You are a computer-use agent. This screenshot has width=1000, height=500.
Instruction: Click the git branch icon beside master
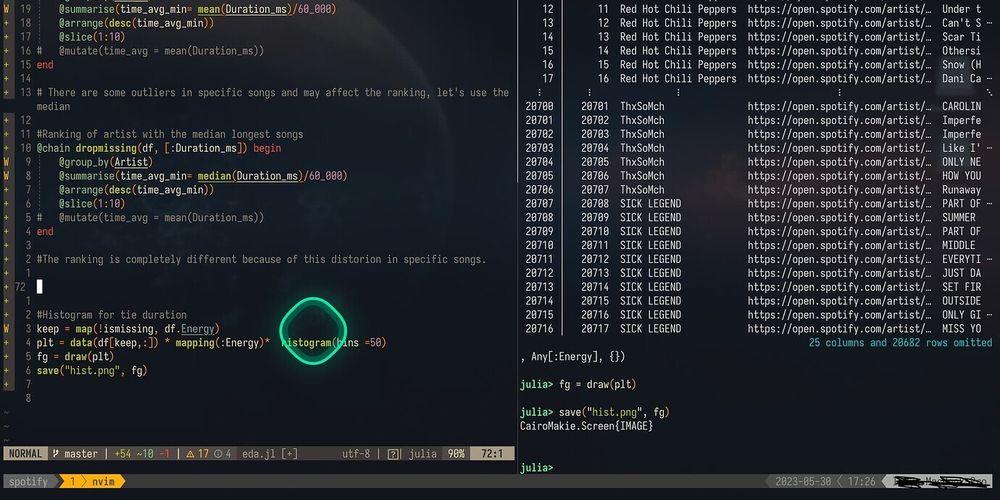[x=57, y=453]
